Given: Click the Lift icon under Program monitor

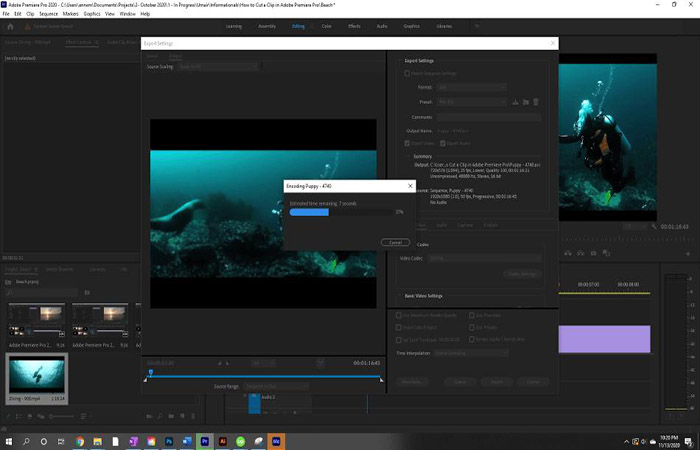Looking at the screenshot, I should [568, 253].
